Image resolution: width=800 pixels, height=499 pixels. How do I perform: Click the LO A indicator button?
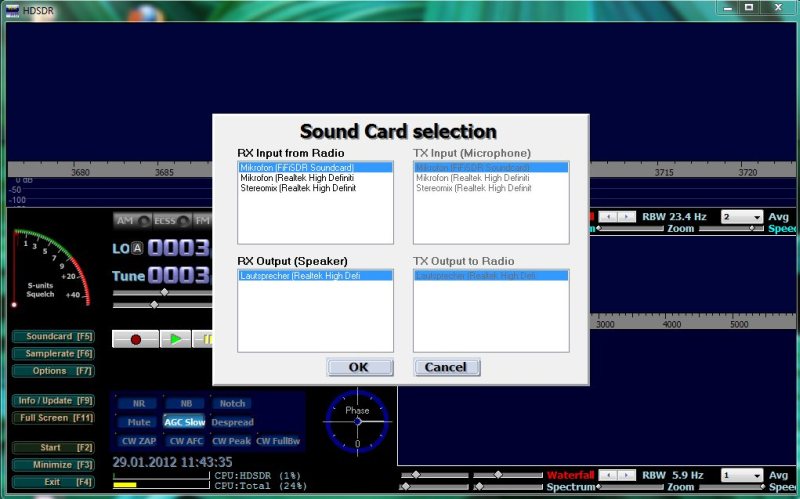[x=136, y=247]
